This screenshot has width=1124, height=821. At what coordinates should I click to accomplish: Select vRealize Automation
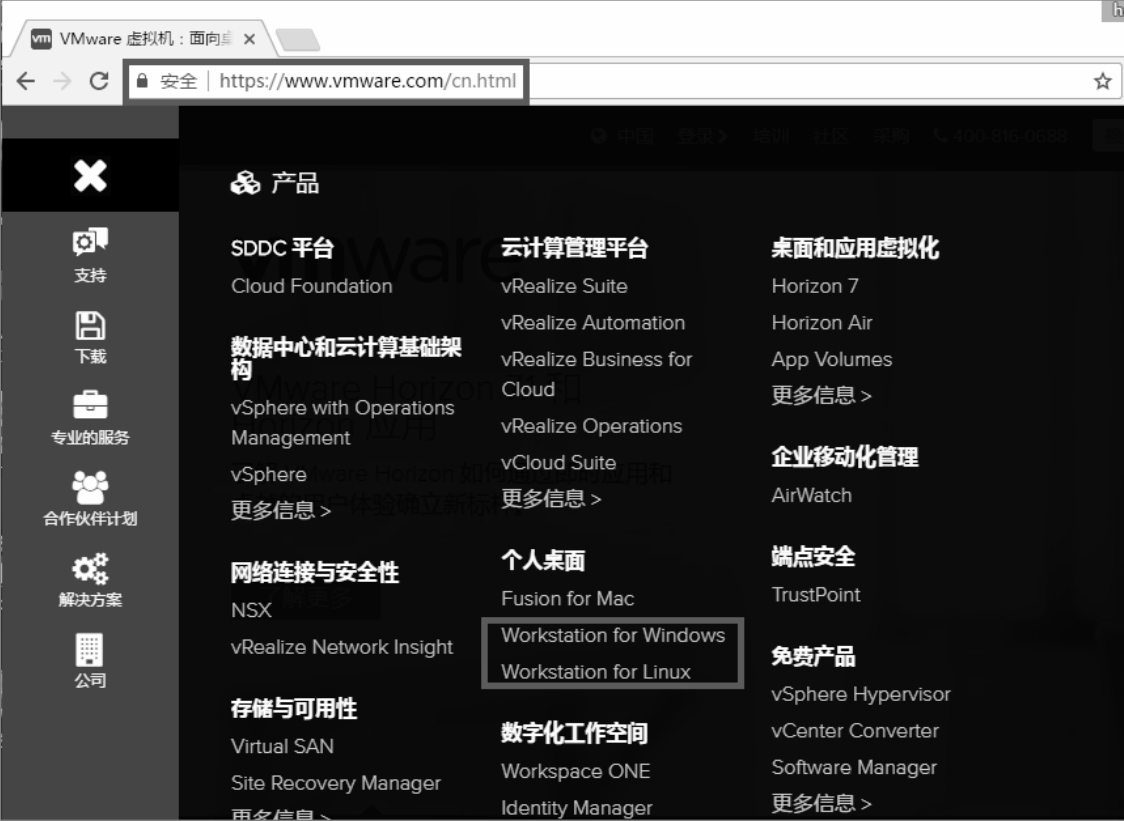(593, 323)
